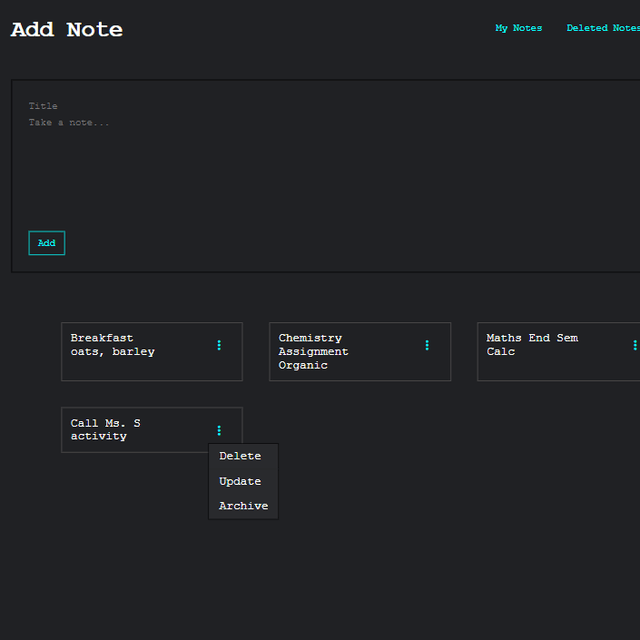This screenshot has height=640, width=640.
Task: Select the Maths End Sem note title
Action: coord(532,338)
